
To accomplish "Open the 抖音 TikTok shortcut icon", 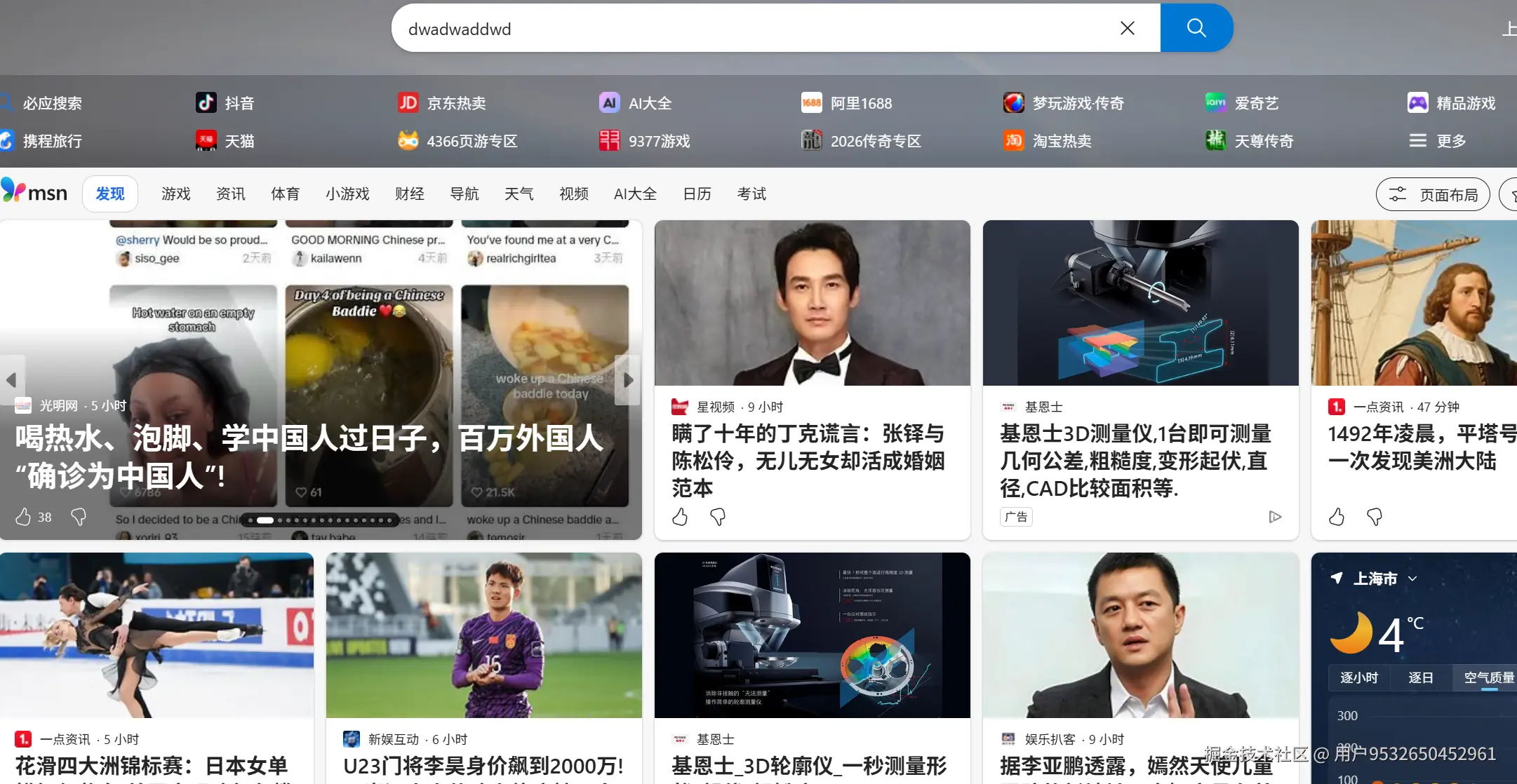I will [206, 103].
